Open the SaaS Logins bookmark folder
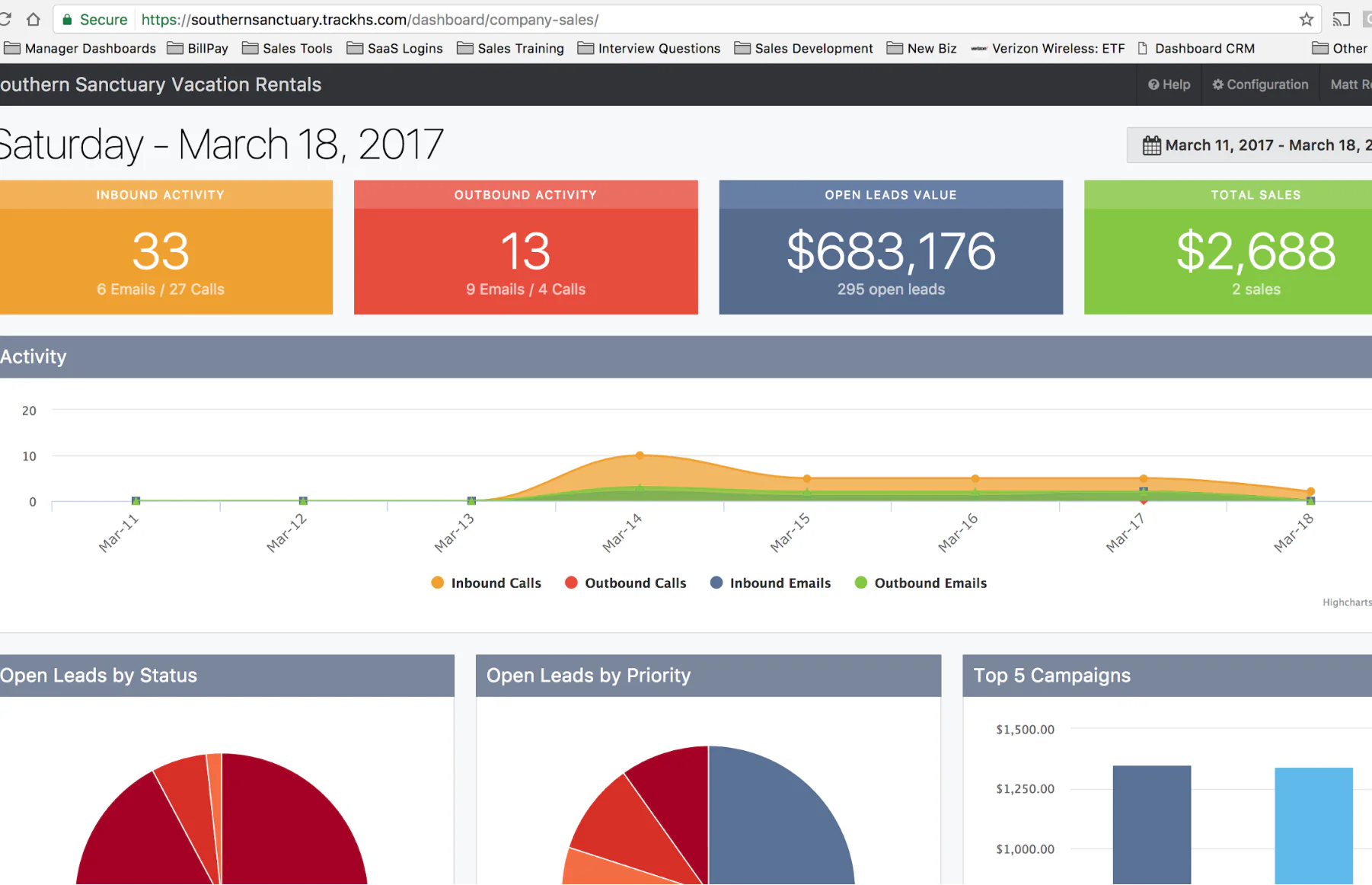The height and width of the screenshot is (885, 1372). 395,48
